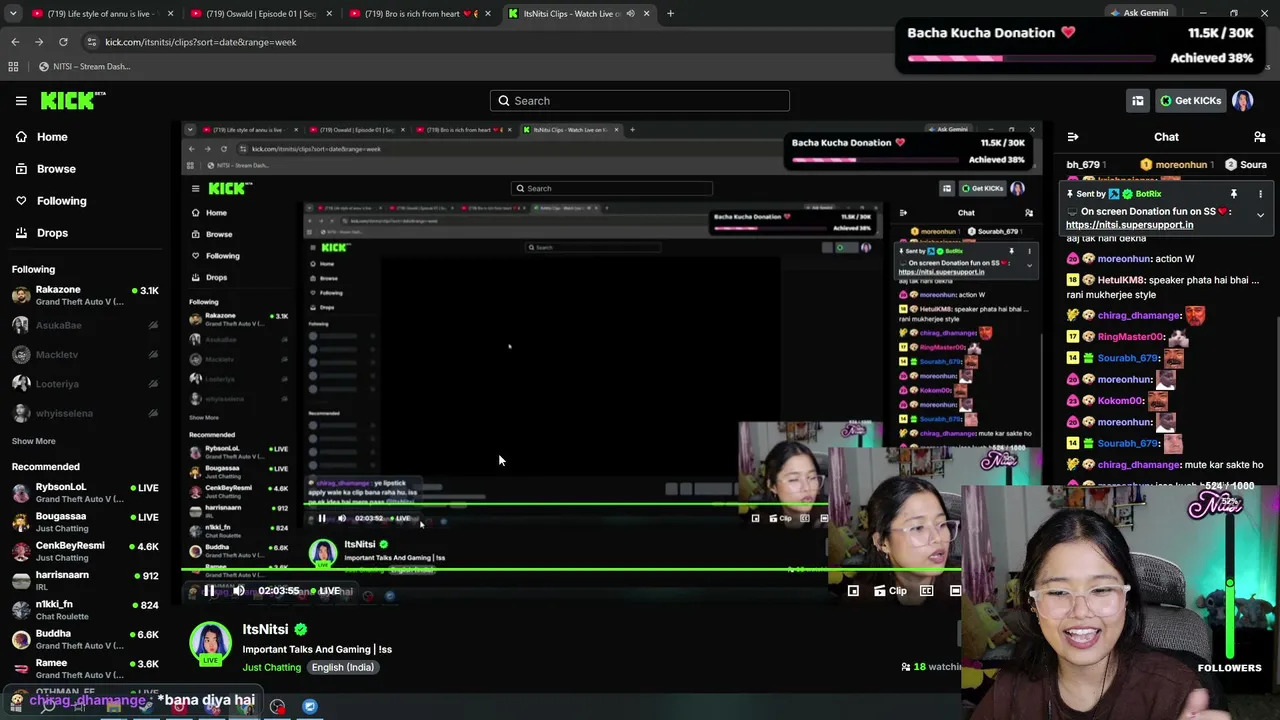Screen dimensions: 1280x720
Task: Open Ask Gemini in the browser
Action: pyautogui.click(x=1138, y=14)
